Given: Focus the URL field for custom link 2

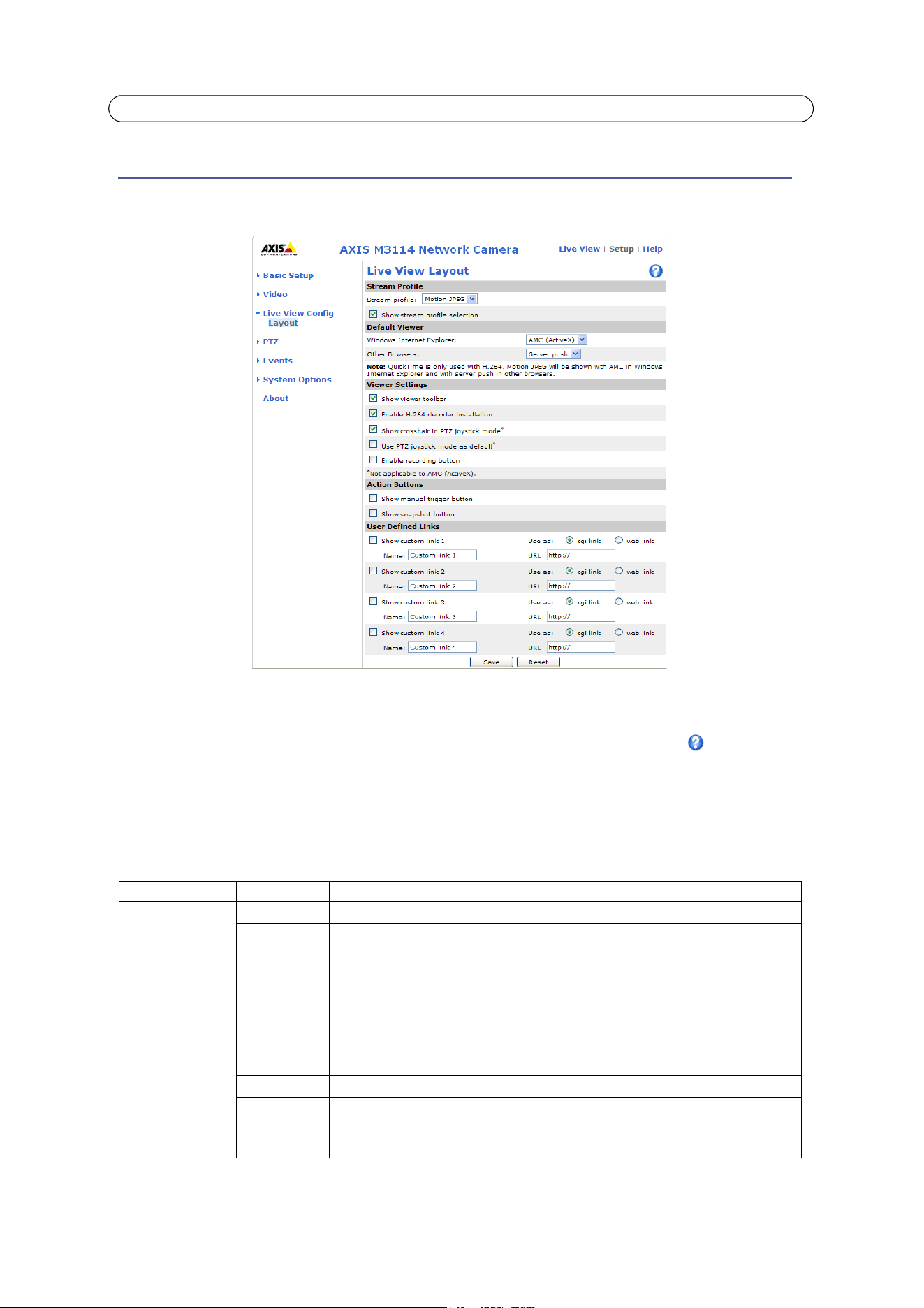Looking at the screenshot, I should 580,586.
